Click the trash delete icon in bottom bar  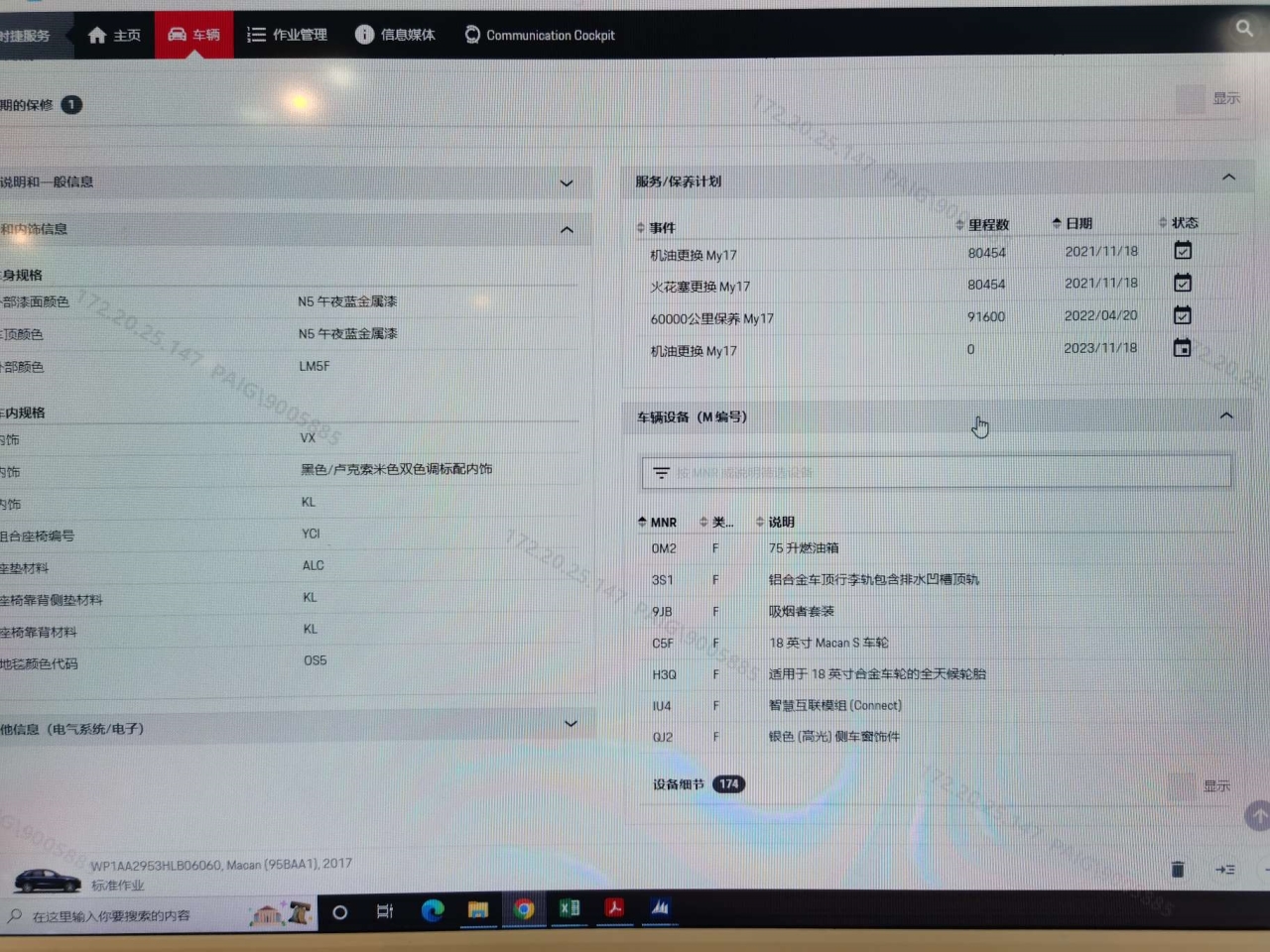tap(1178, 870)
